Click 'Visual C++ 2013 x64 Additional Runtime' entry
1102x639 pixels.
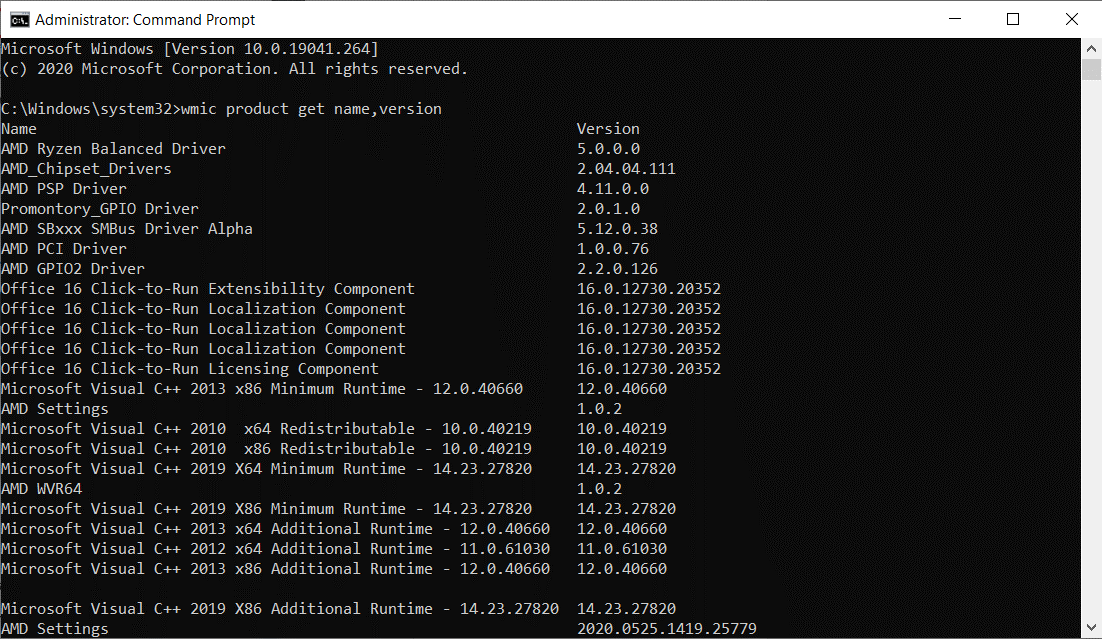276,529
